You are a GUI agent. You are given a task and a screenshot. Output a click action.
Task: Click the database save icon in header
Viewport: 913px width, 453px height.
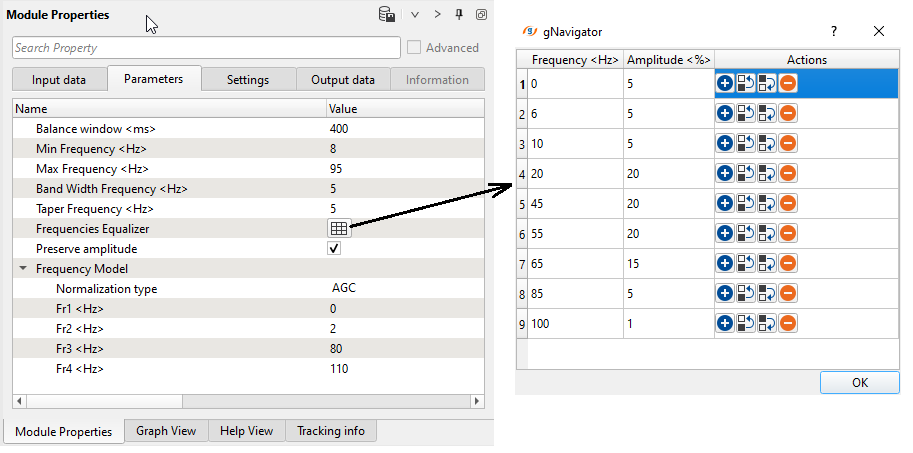[x=386, y=14]
